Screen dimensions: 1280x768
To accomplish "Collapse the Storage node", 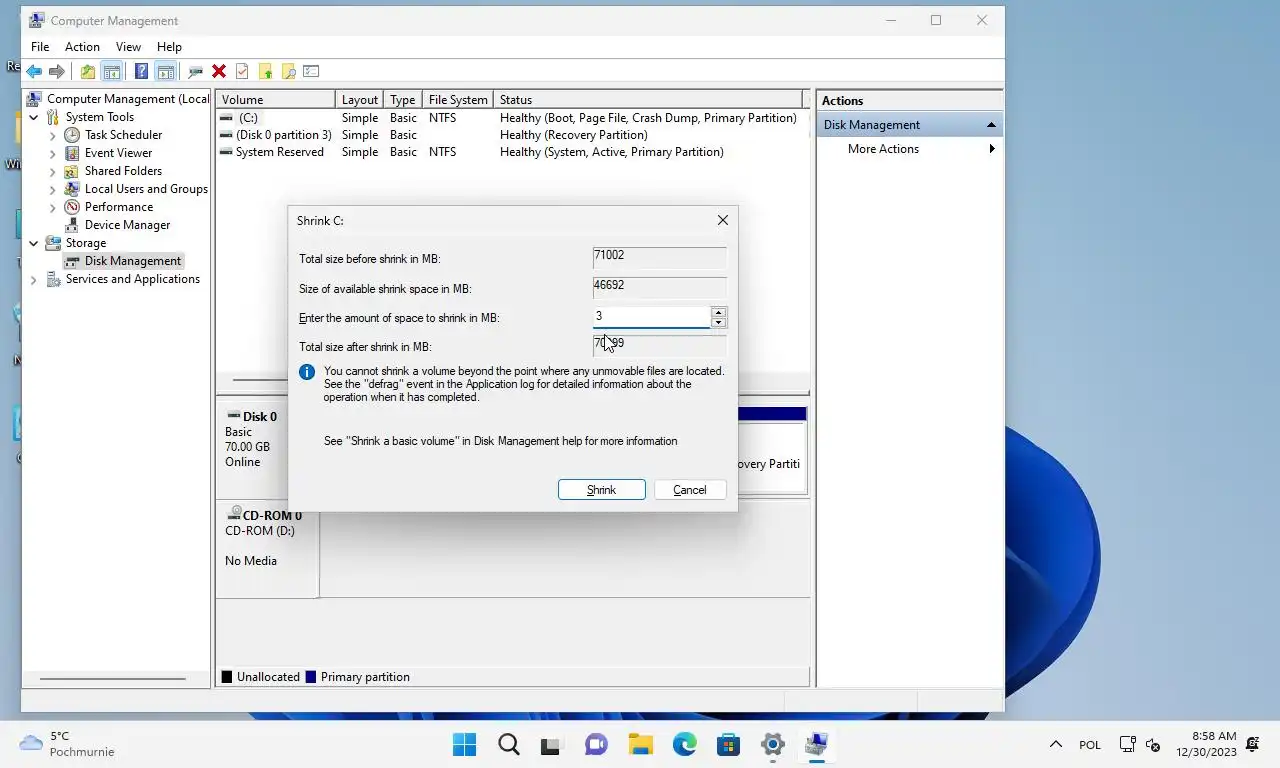I will pos(33,243).
